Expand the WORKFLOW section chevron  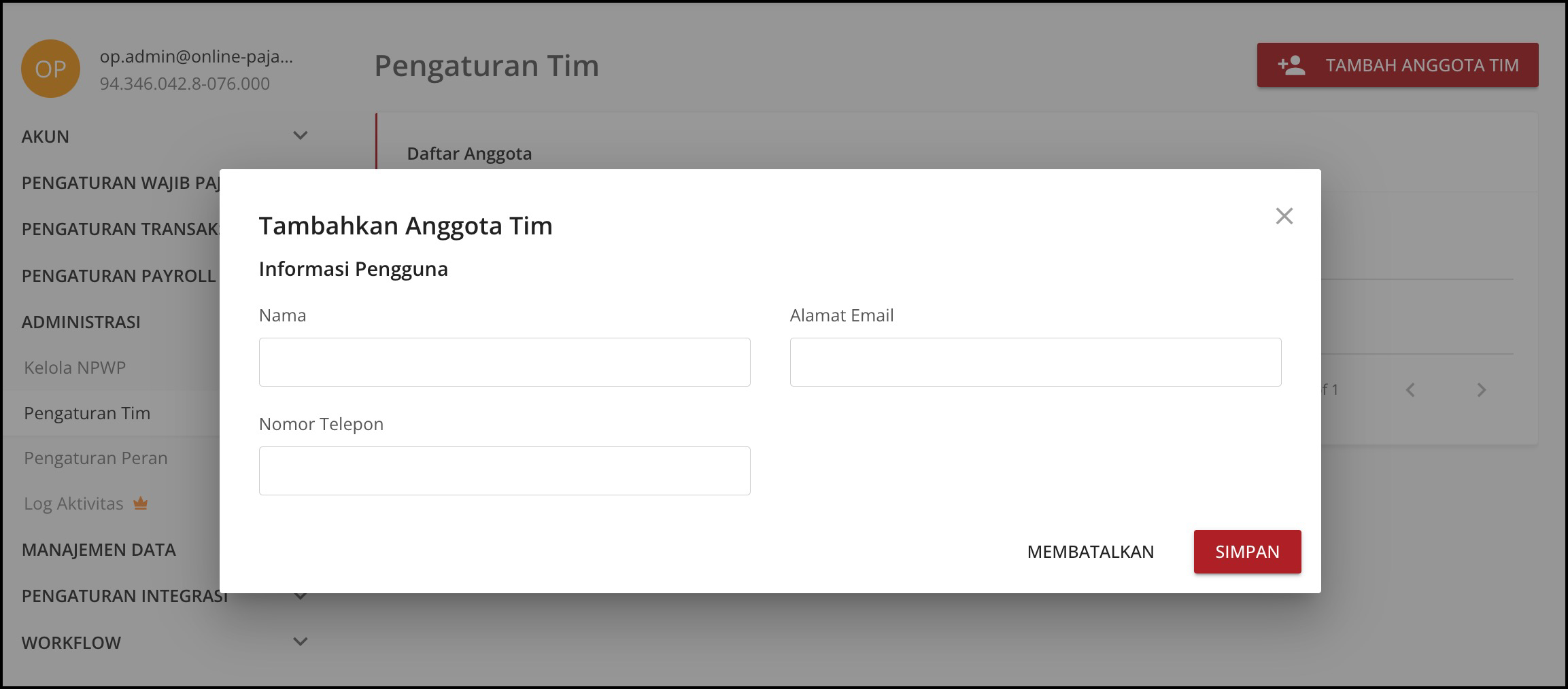click(300, 642)
